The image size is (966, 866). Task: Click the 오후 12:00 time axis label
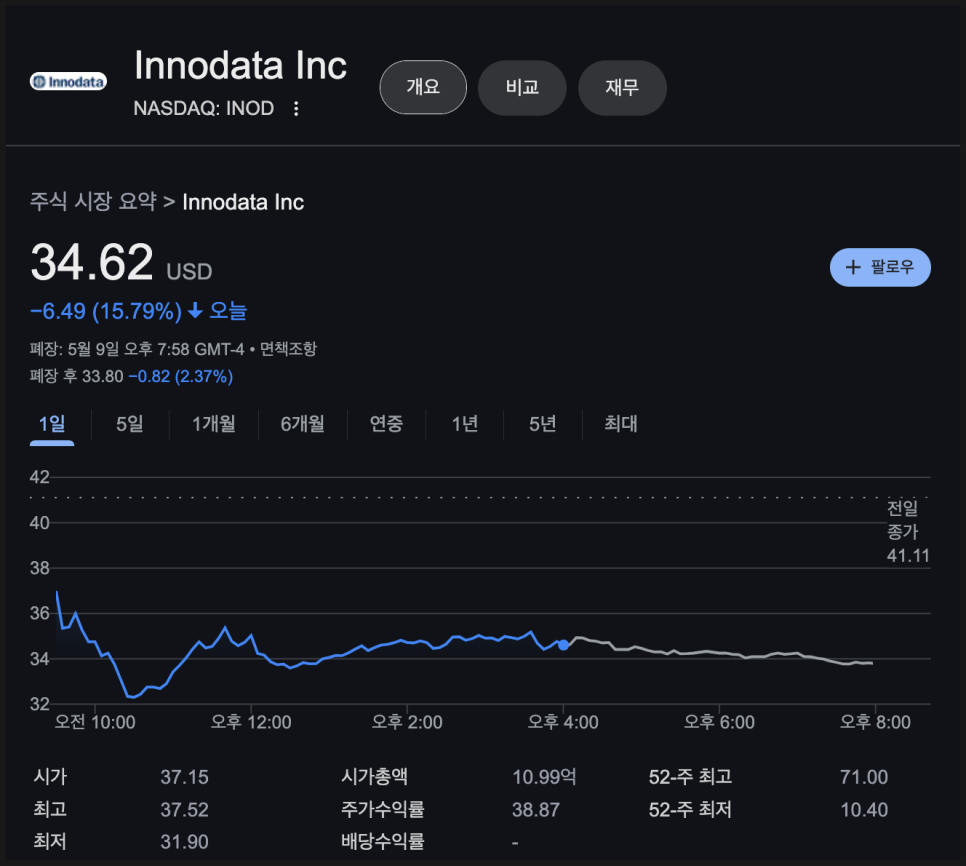click(x=251, y=722)
